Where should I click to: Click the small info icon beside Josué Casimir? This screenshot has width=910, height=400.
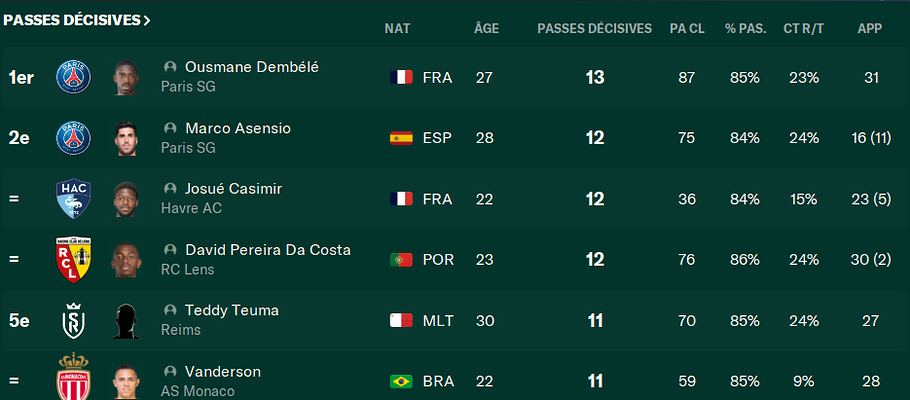click(x=170, y=189)
